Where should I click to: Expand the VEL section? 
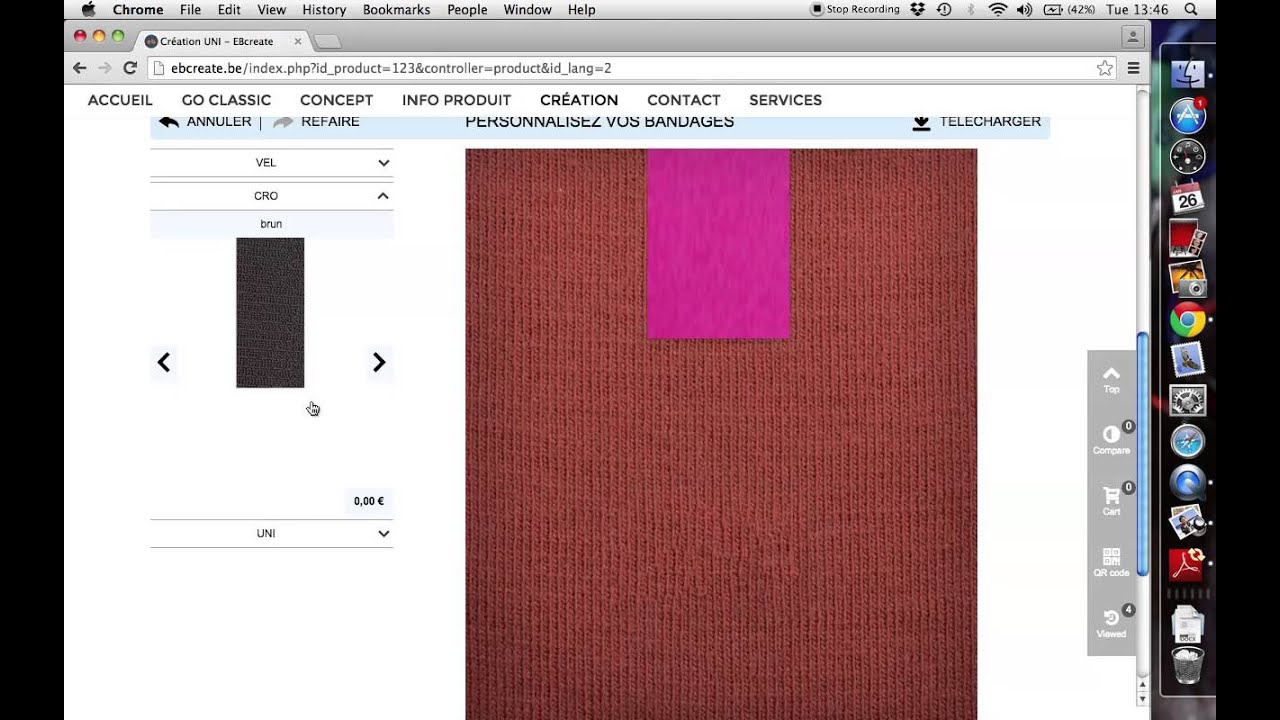[272, 162]
